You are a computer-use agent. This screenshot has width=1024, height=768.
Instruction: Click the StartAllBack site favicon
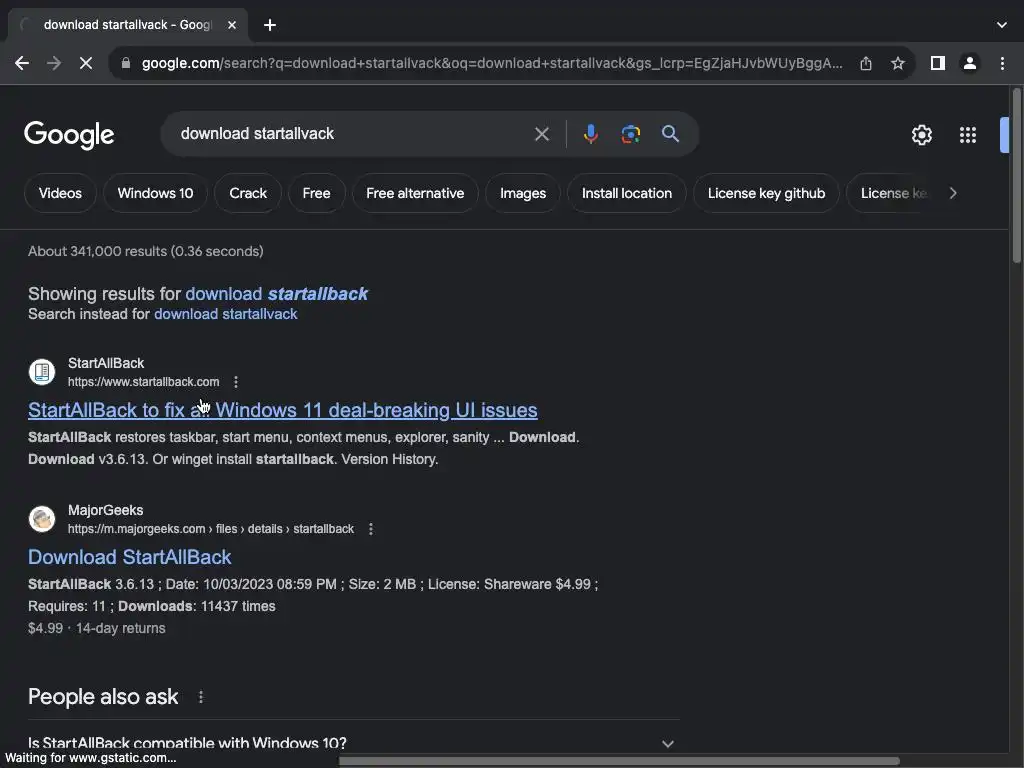point(42,372)
